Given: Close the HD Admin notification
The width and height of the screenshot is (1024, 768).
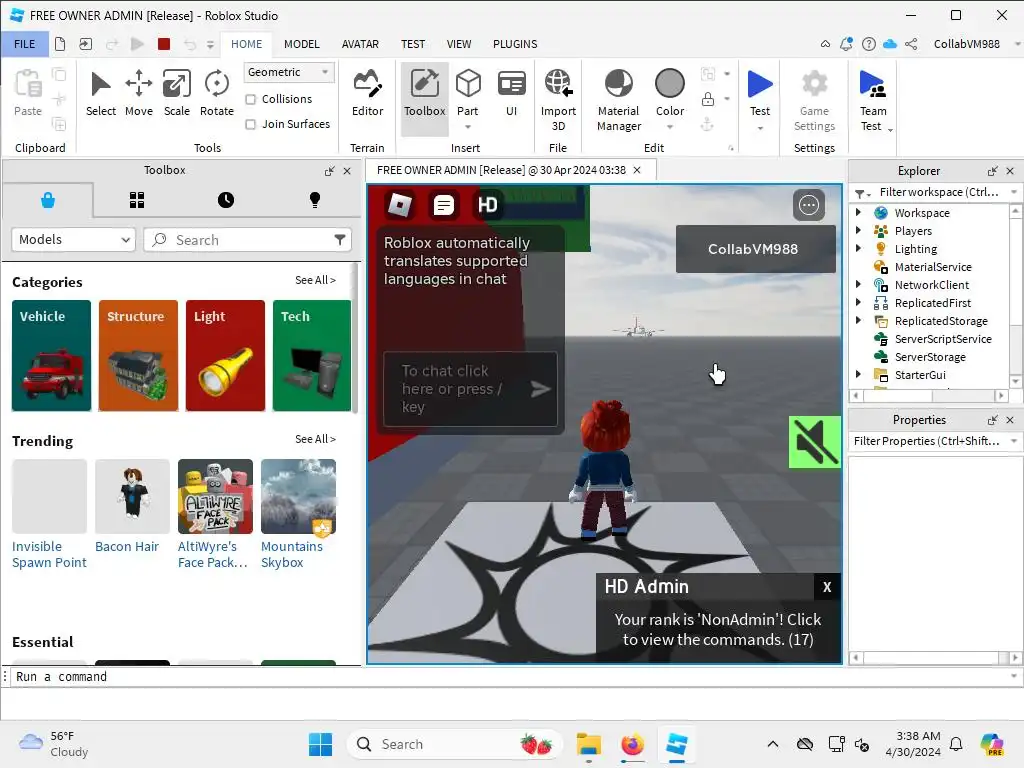Looking at the screenshot, I should (x=827, y=586).
